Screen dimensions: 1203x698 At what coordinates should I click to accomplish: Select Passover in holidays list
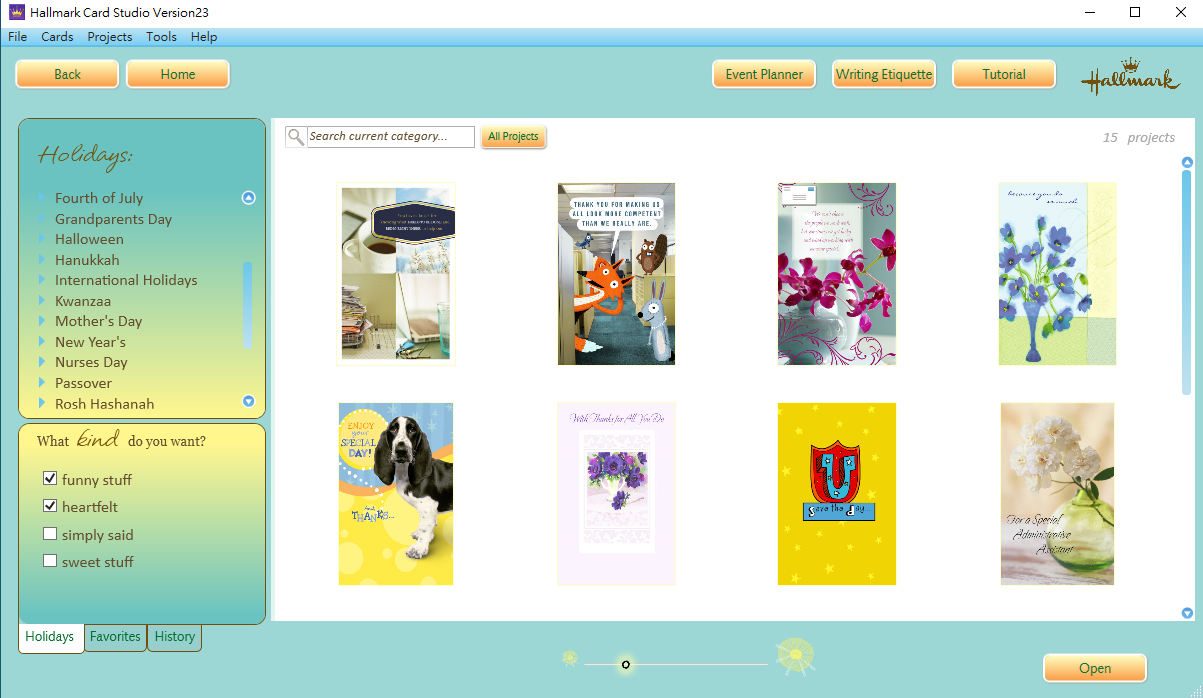click(x=83, y=383)
